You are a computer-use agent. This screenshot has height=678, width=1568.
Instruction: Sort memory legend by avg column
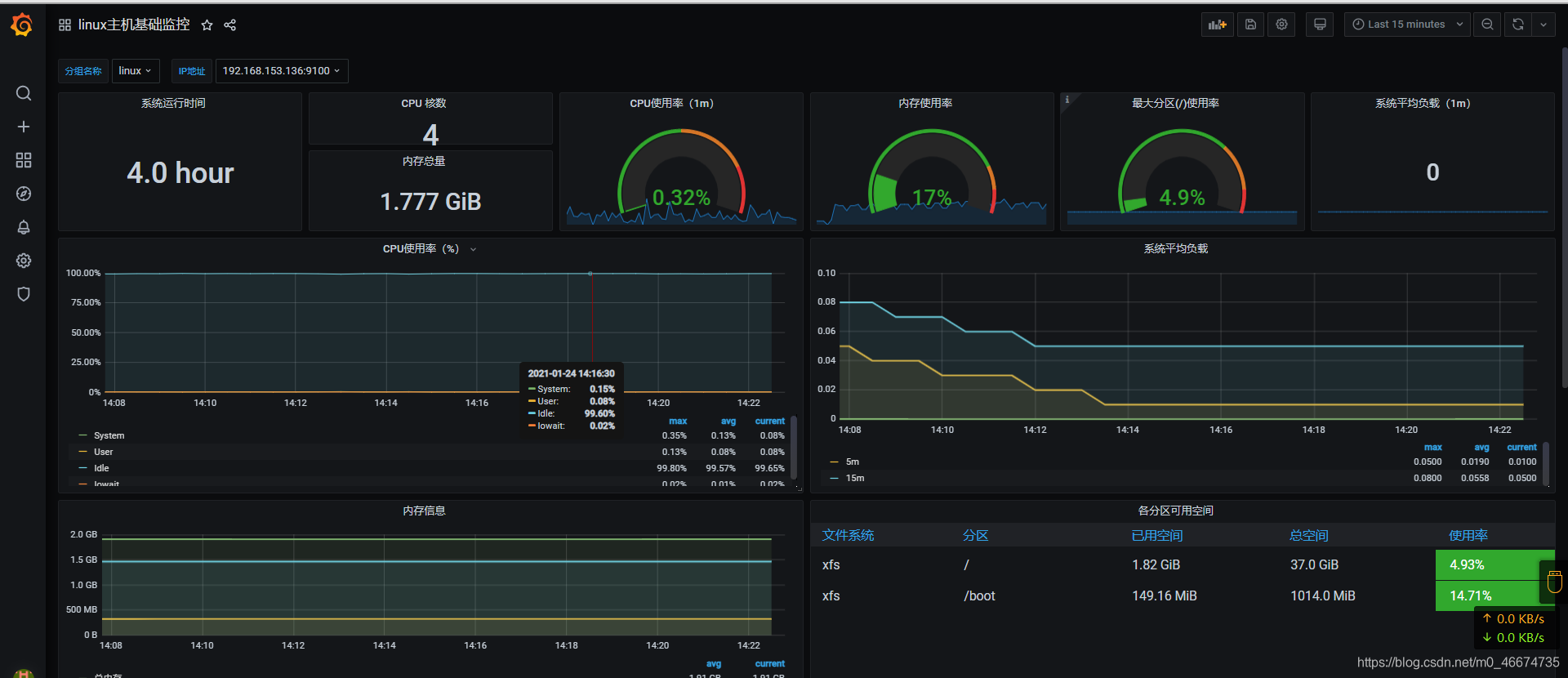point(714,664)
